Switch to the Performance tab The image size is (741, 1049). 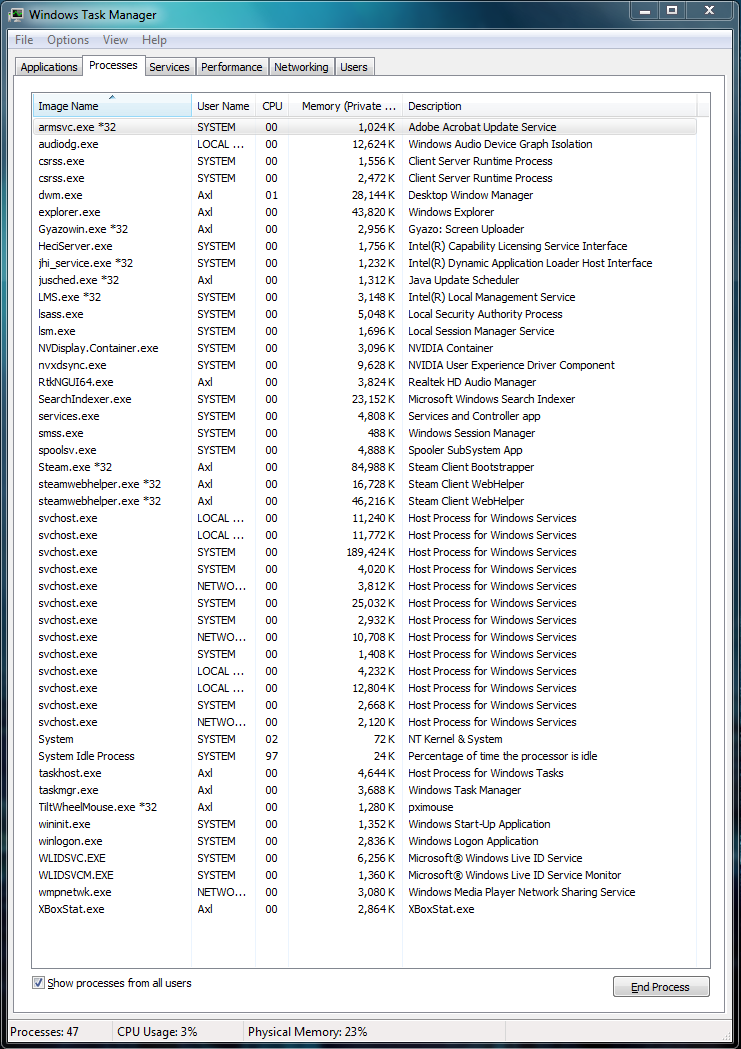click(231, 67)
